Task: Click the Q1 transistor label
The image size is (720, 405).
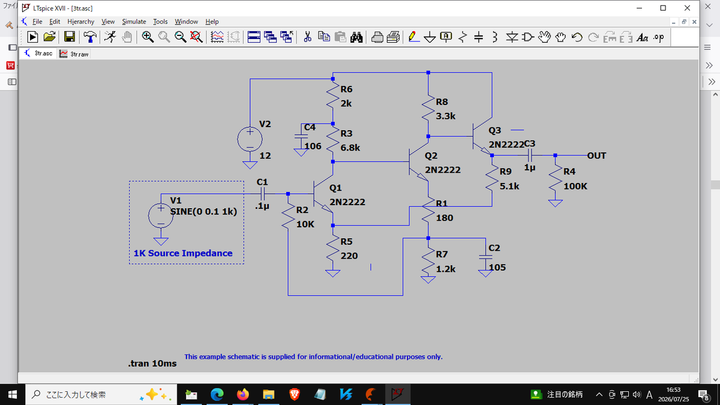Action: click(335, 188)
